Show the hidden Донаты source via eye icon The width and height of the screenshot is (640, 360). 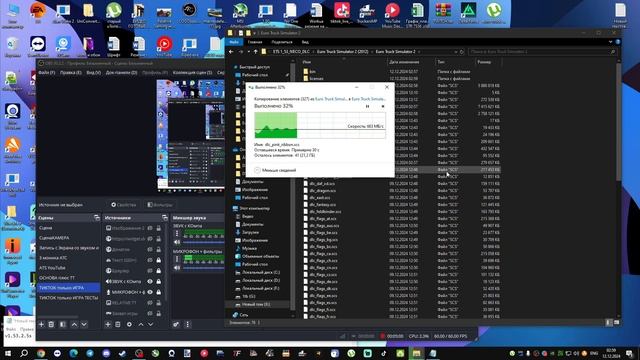pos(150,249)
